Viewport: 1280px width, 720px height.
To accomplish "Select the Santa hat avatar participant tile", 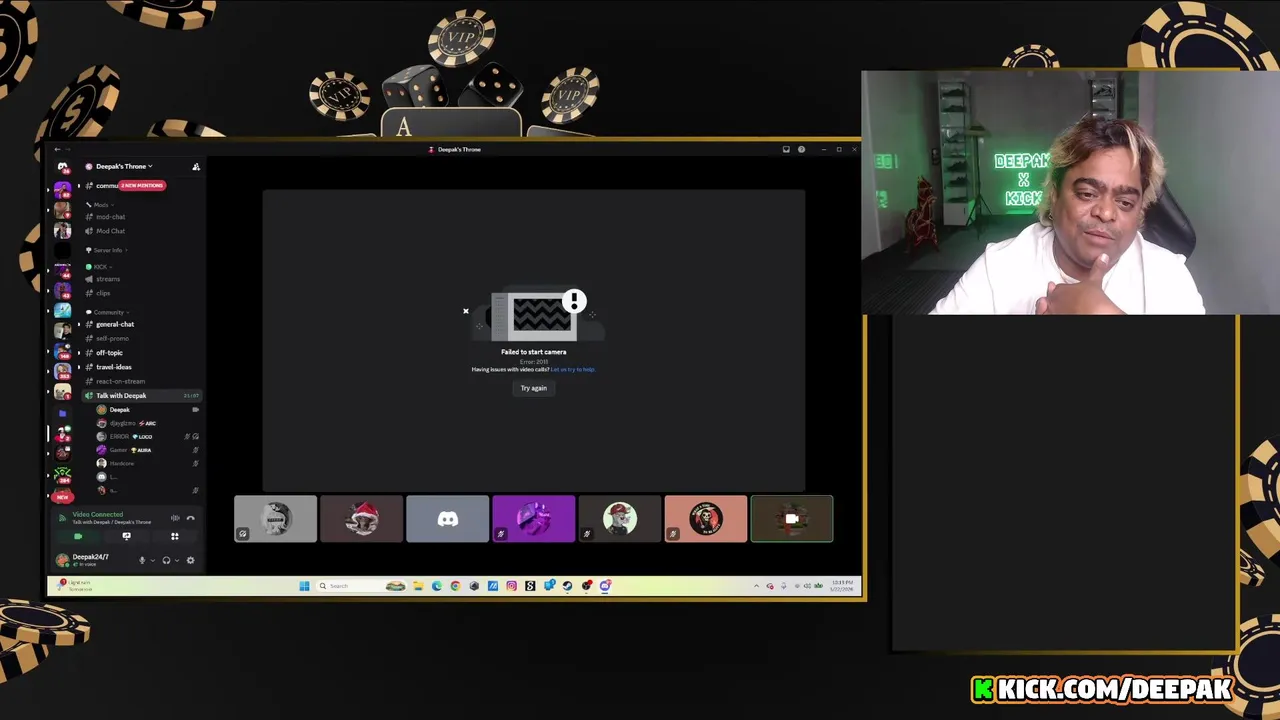I will pos(361,519).
